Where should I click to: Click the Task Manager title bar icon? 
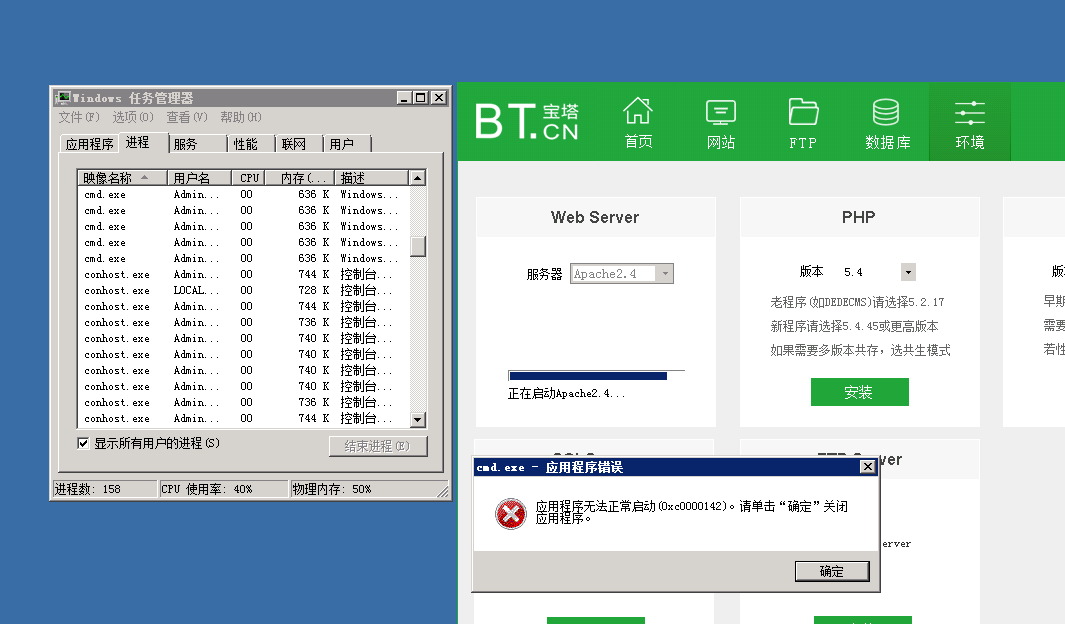[x=63, y=98]
